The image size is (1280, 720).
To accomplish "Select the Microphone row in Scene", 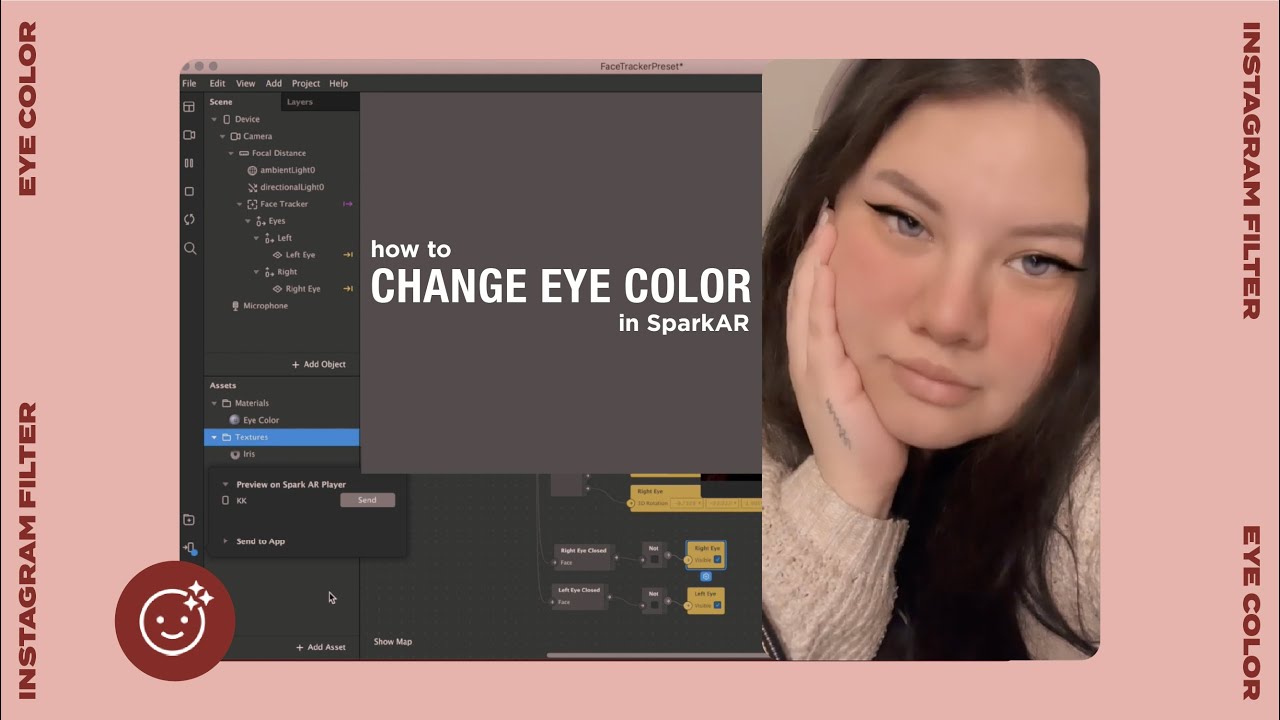I will (281, 306).
